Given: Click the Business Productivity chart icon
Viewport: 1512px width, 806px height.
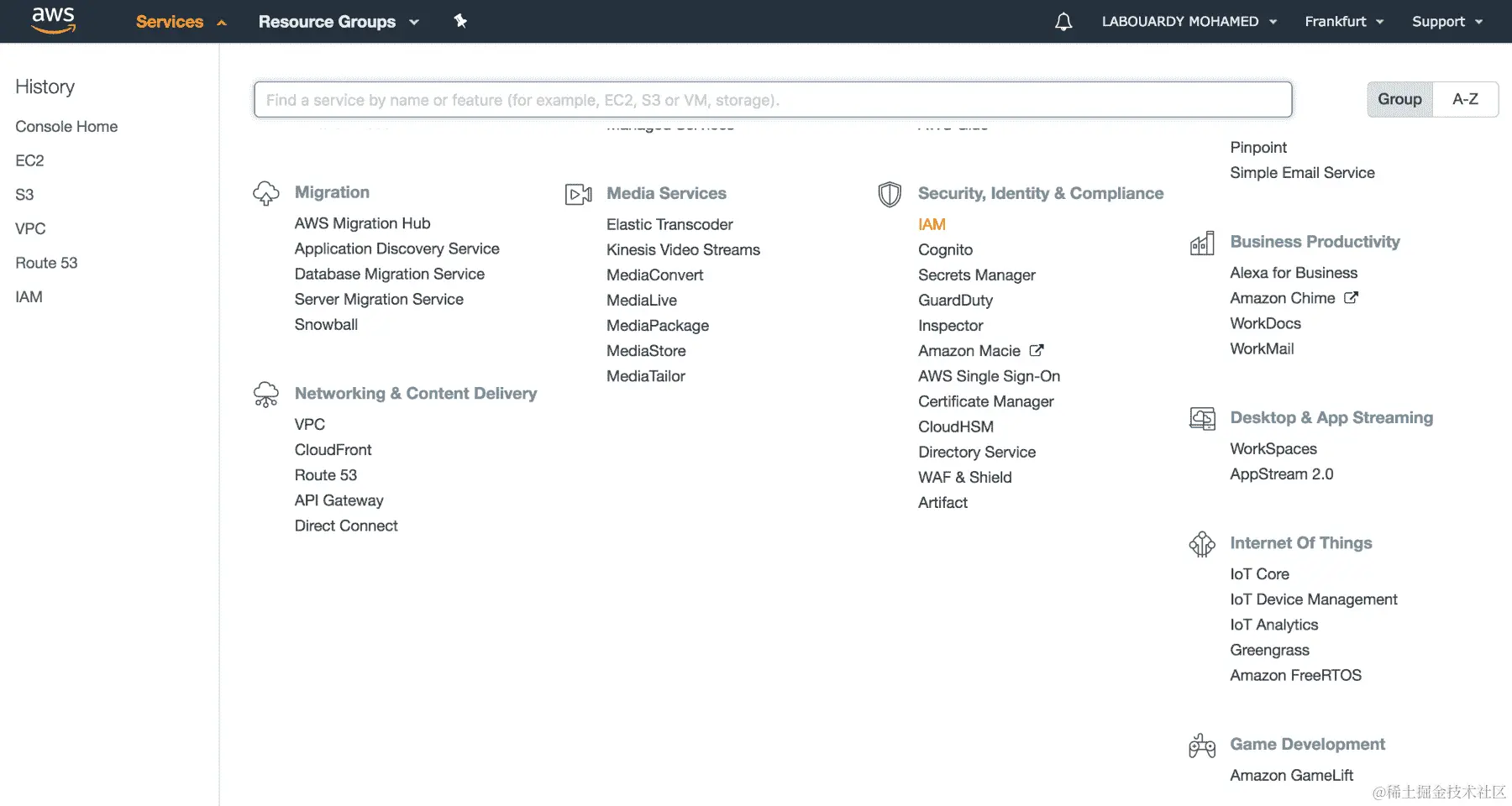Looking at the screenshot, I should click(1202, 243).
